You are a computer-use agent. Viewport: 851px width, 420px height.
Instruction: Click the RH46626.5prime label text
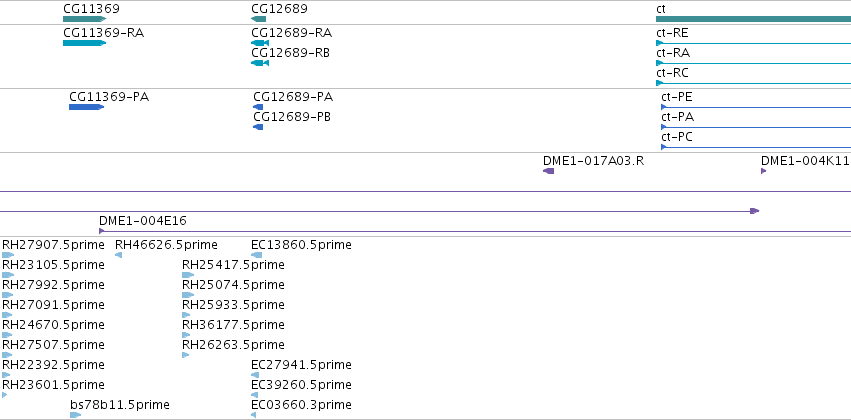tap(166, 245)
